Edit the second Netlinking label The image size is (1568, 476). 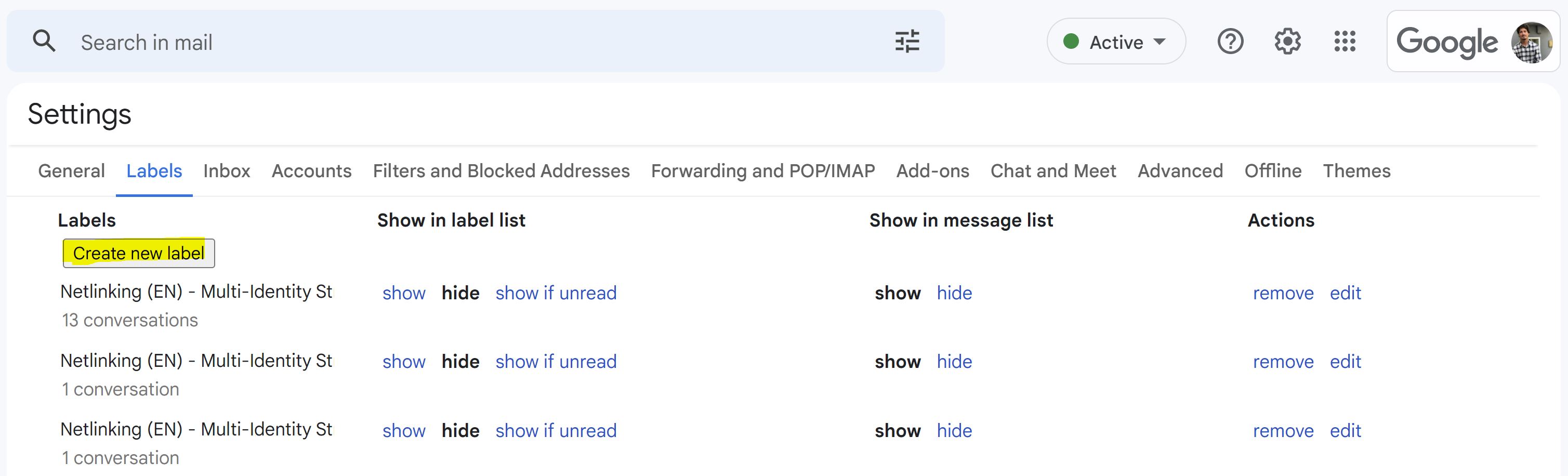point(1345,362)
